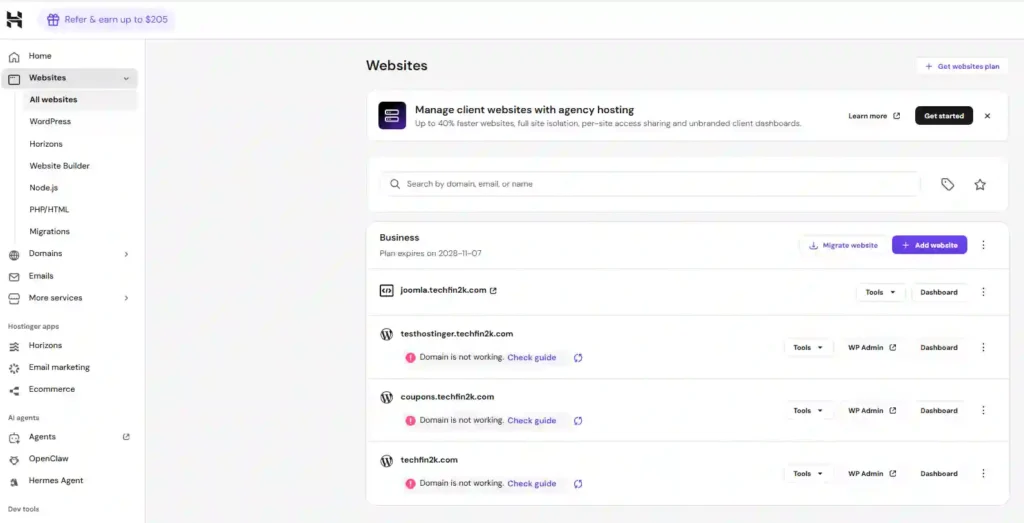Image resolution: width=1024 pixels, height=523 pixels.
Task: Open Emails from sidebar
Action: (x=41, y=276)
